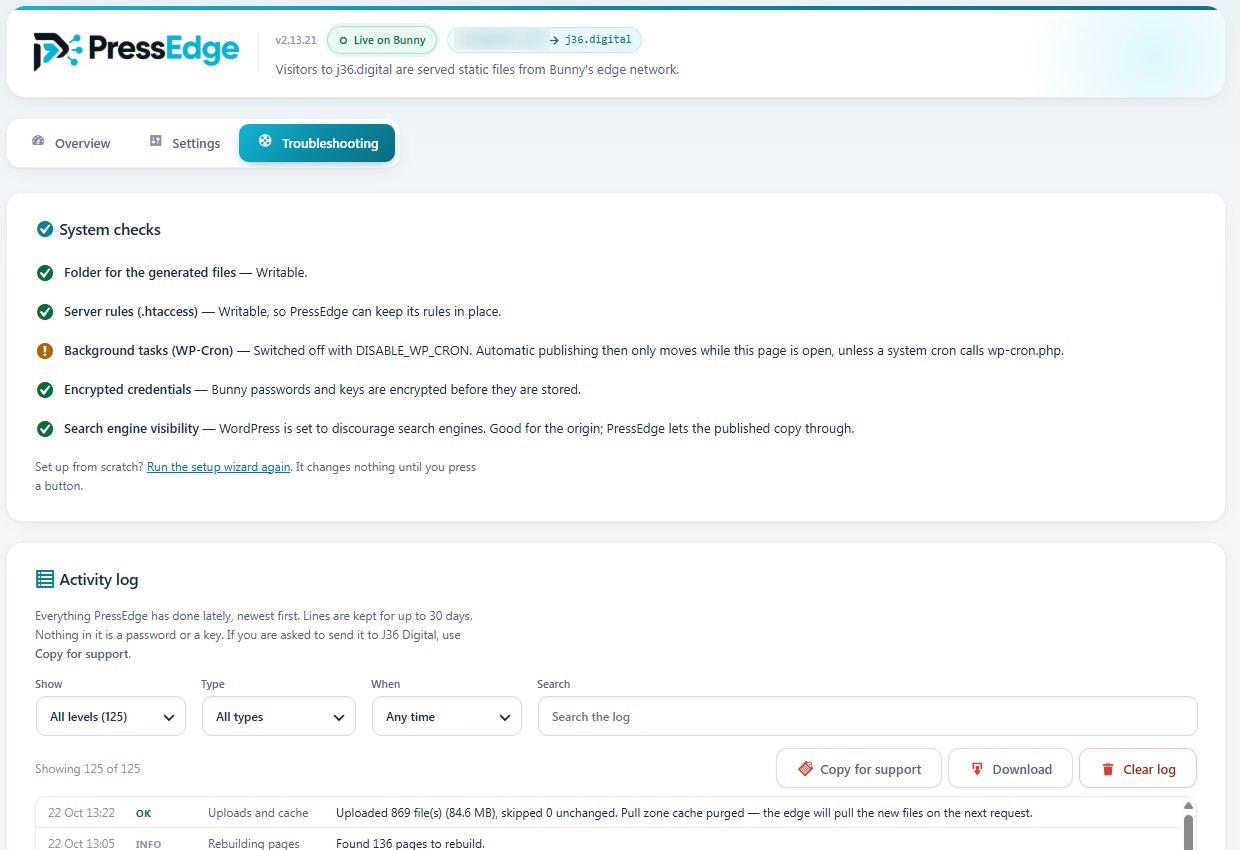Click the download arrow icon
Image resolution: width=1240 pixels, height=850 pixels.
pos(978,769)
